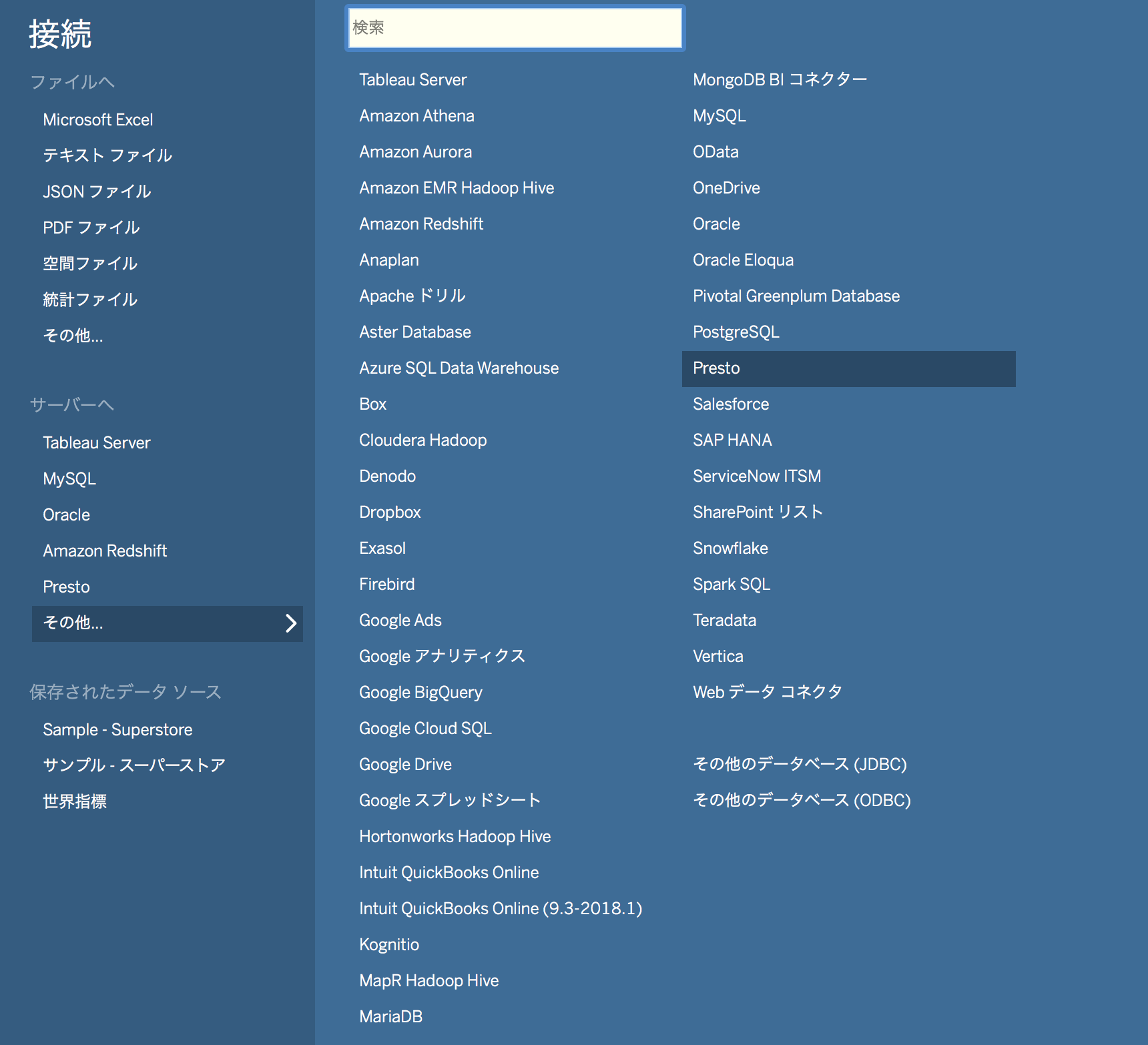1148x1045 pixels.
Task: Select Cloudera Hadoop connector
Action: [x=422, y=440]
